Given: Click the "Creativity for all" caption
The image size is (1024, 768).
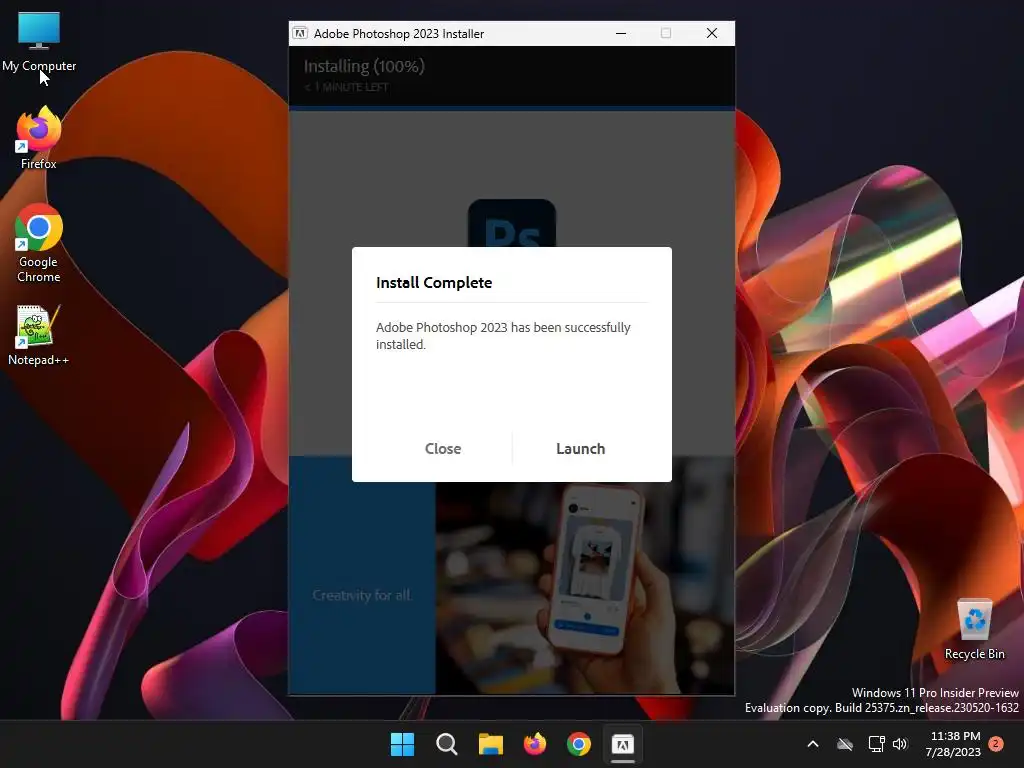Looking at the screenshot, I should point(361,595).
